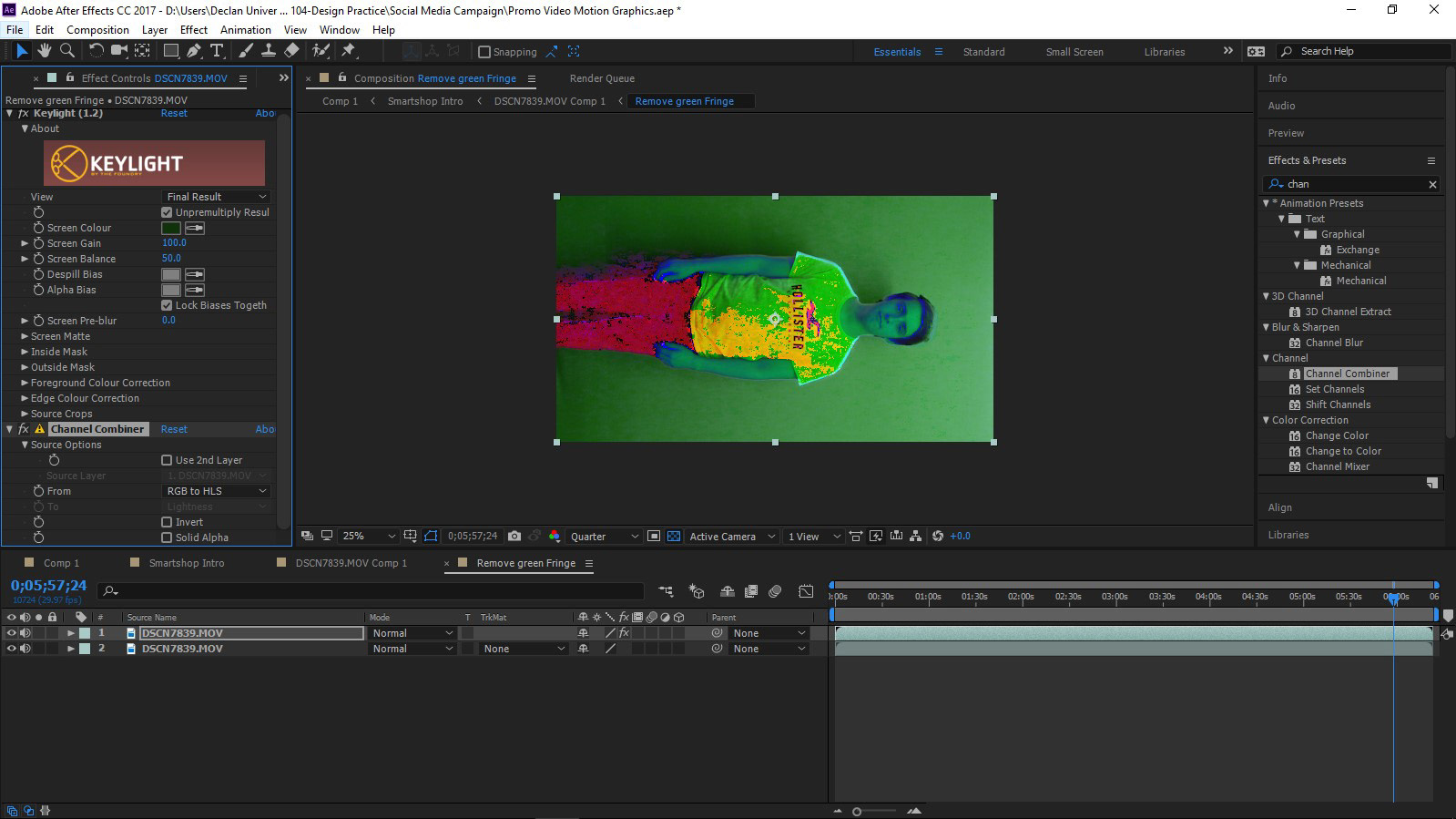This screenshot has width=1456, height=819.
Task: Select the Clone Stamp tool
Action: (x=269, y=51)
